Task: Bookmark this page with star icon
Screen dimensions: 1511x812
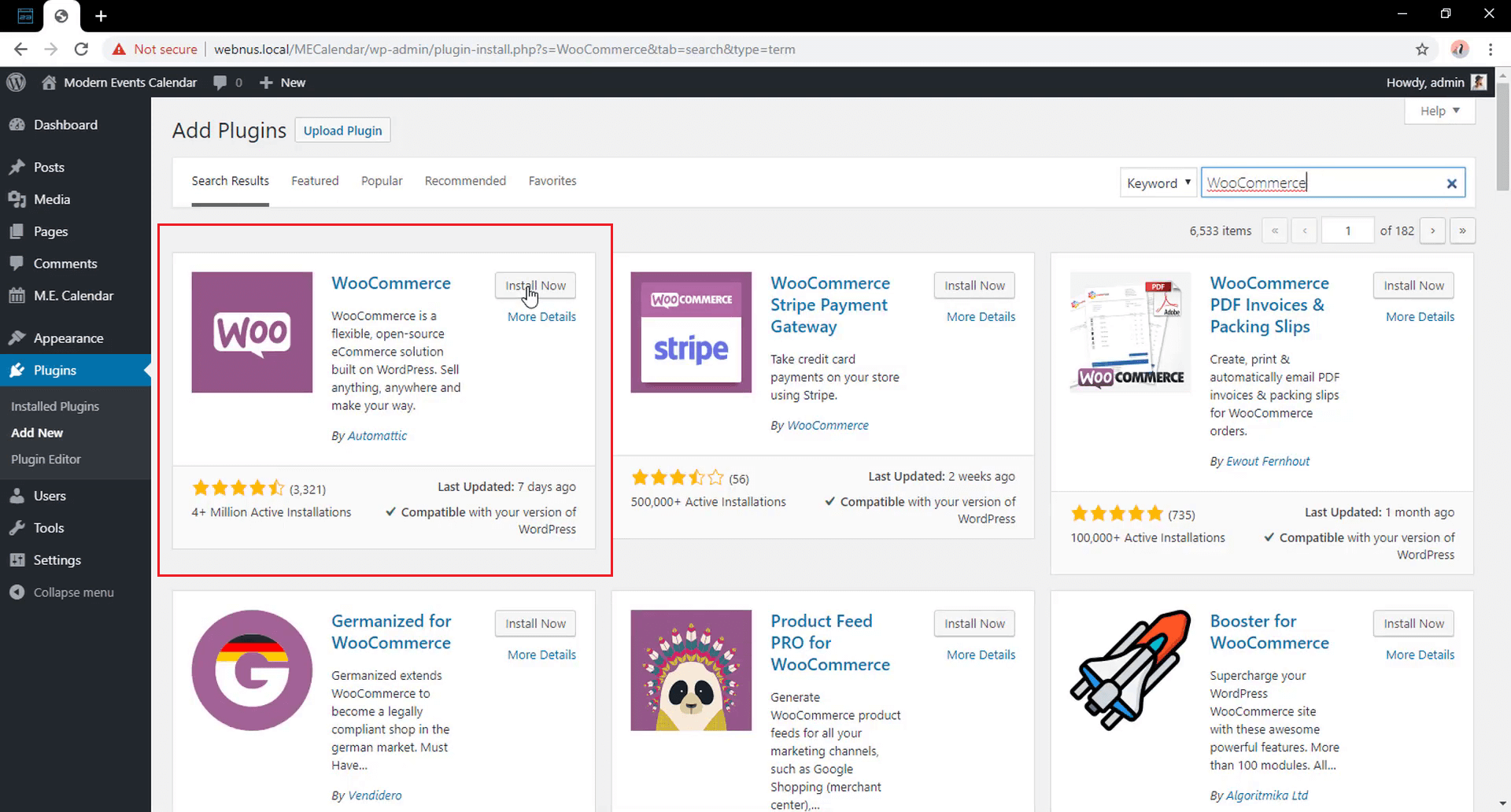Action: coord(1421,49)
